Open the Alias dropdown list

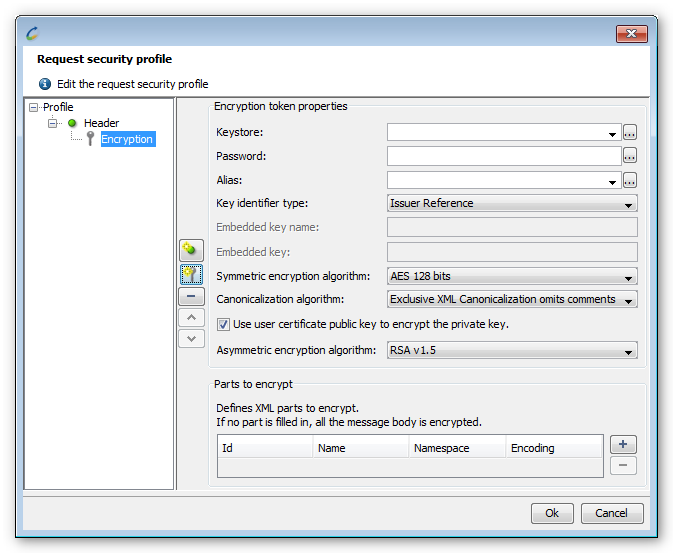(612, 181)
